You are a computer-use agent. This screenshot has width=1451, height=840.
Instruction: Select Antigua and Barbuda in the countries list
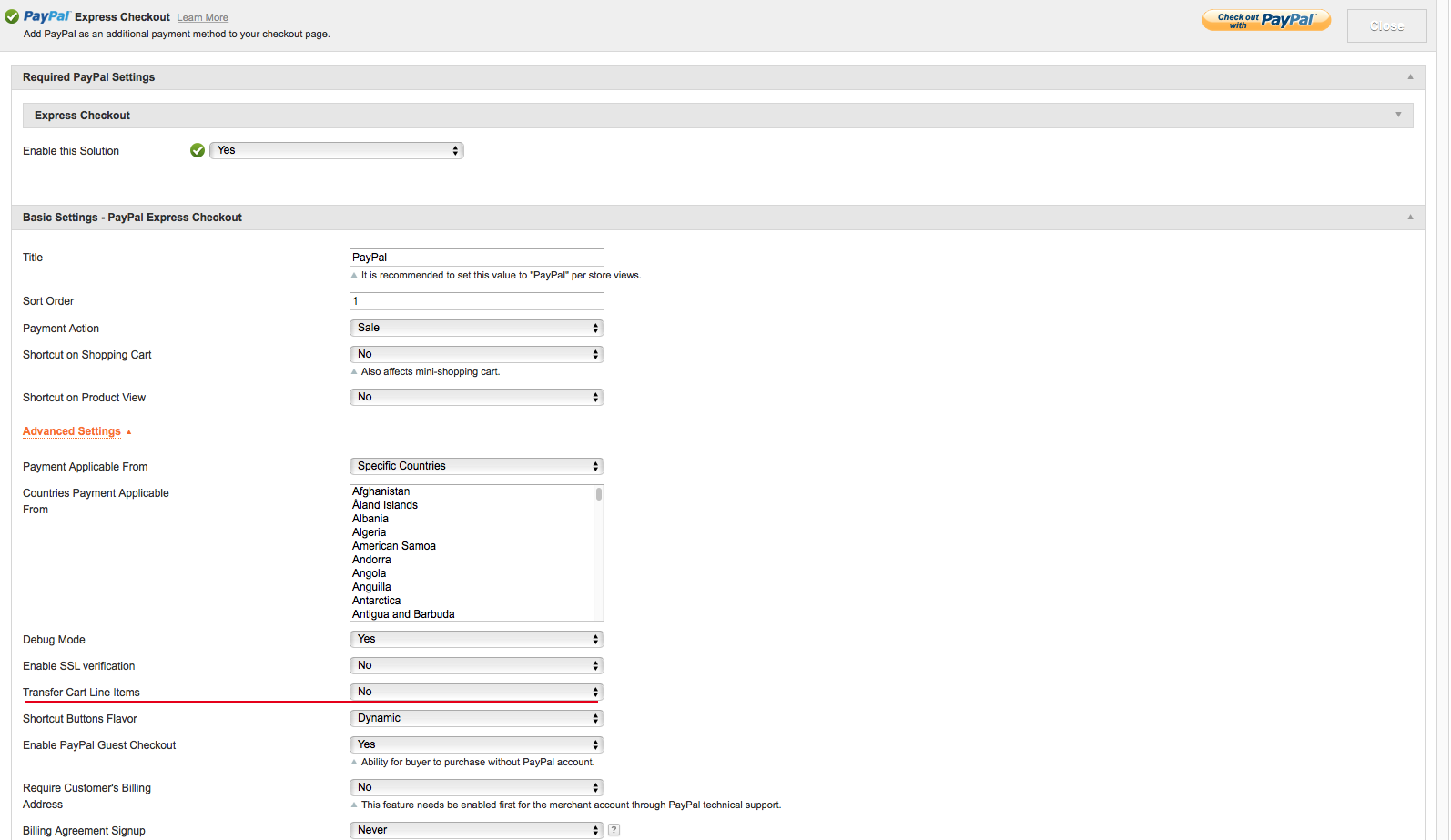[x=403, y=614]
